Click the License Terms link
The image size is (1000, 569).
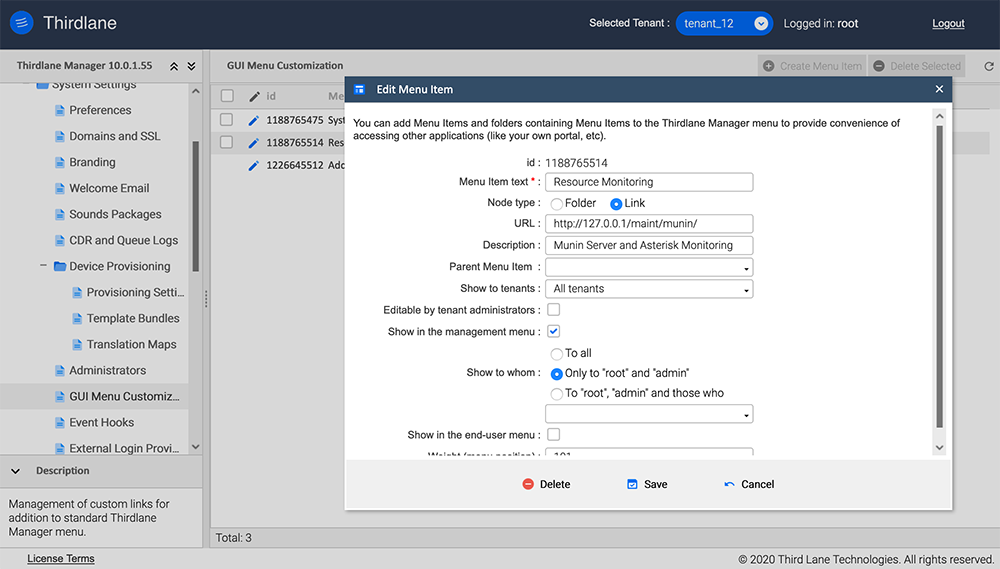(x=61, y=559)
